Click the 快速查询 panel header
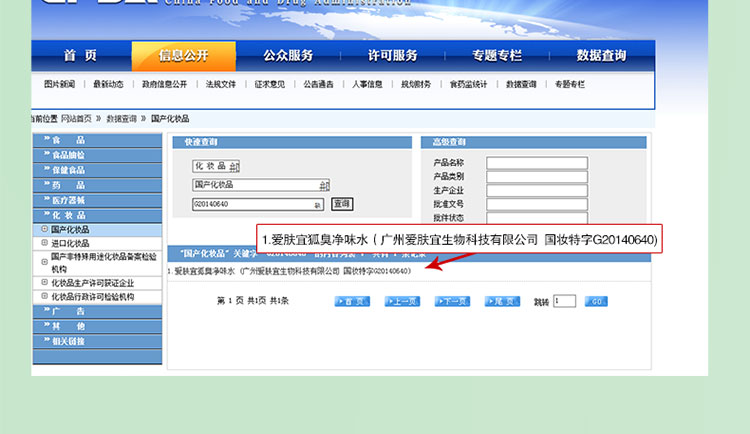750x434 pixels. point(292,142)
